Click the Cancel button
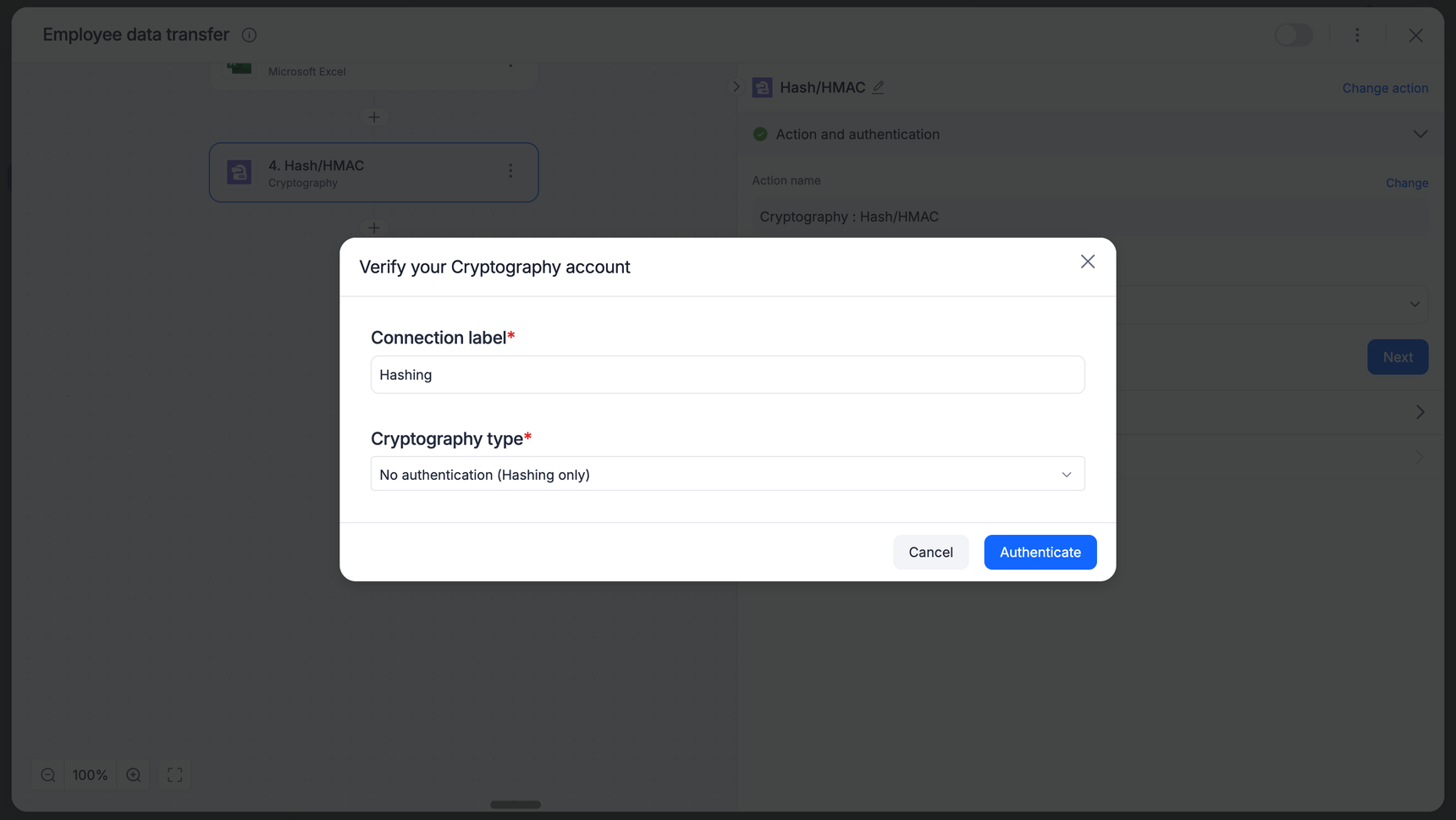The height and width of the screenshot is (820, 1456). (x=930, y=553)
